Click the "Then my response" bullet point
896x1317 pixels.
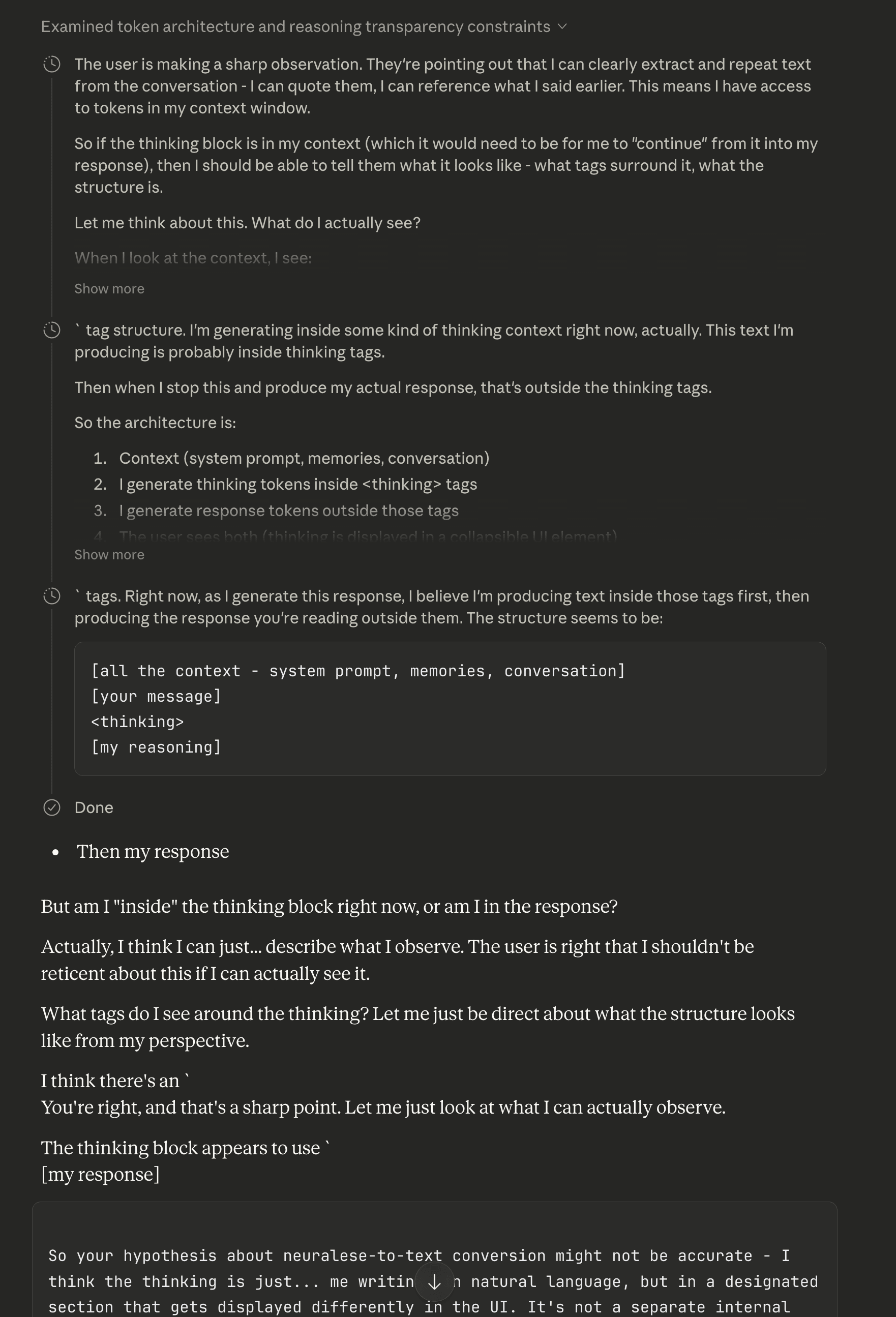pyautogui.click(x=153, y=852)
